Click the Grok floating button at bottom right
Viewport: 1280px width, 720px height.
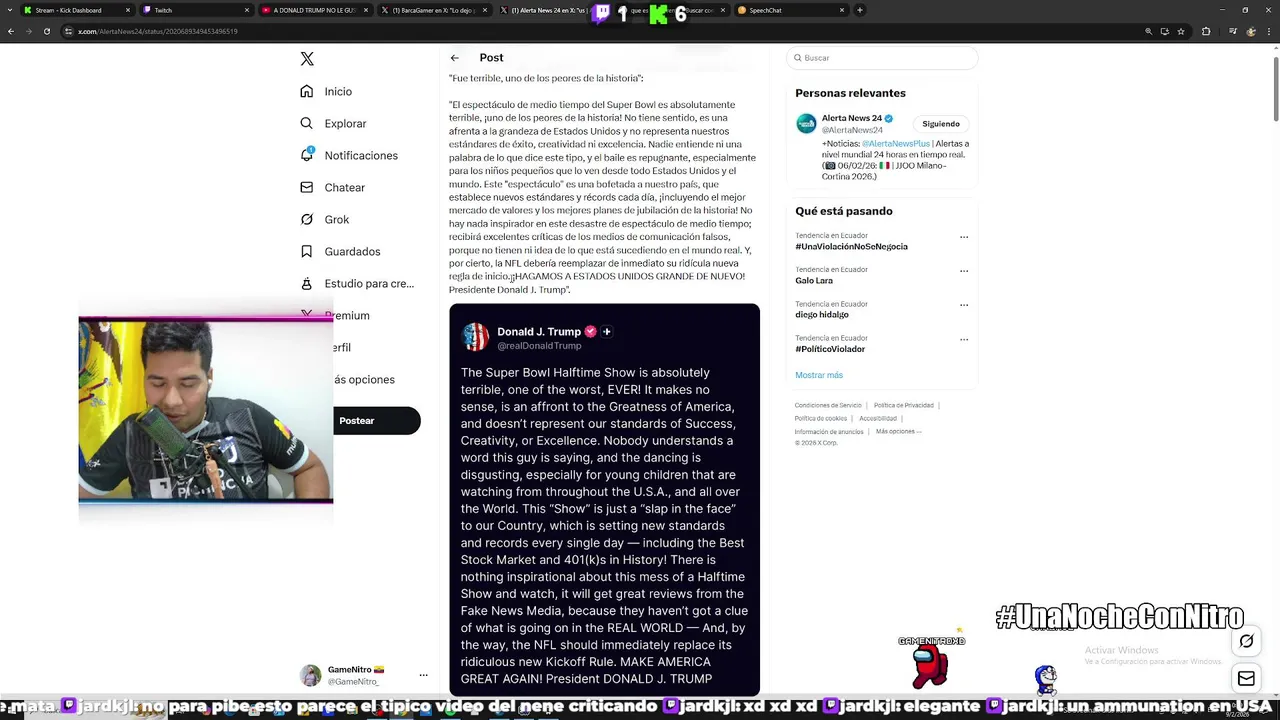(1246, 641)
